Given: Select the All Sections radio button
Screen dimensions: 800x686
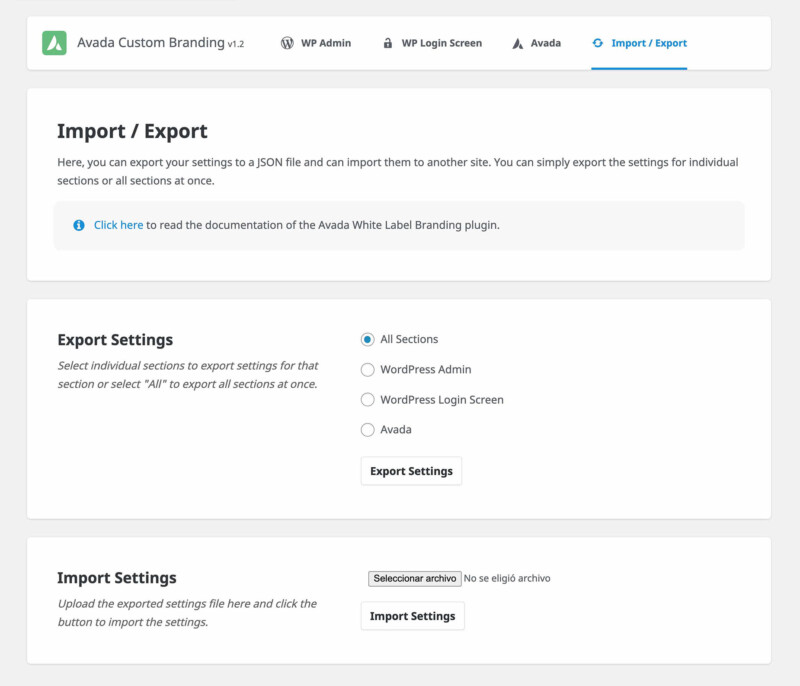Looking at the screenshot, I should point(369,339).
